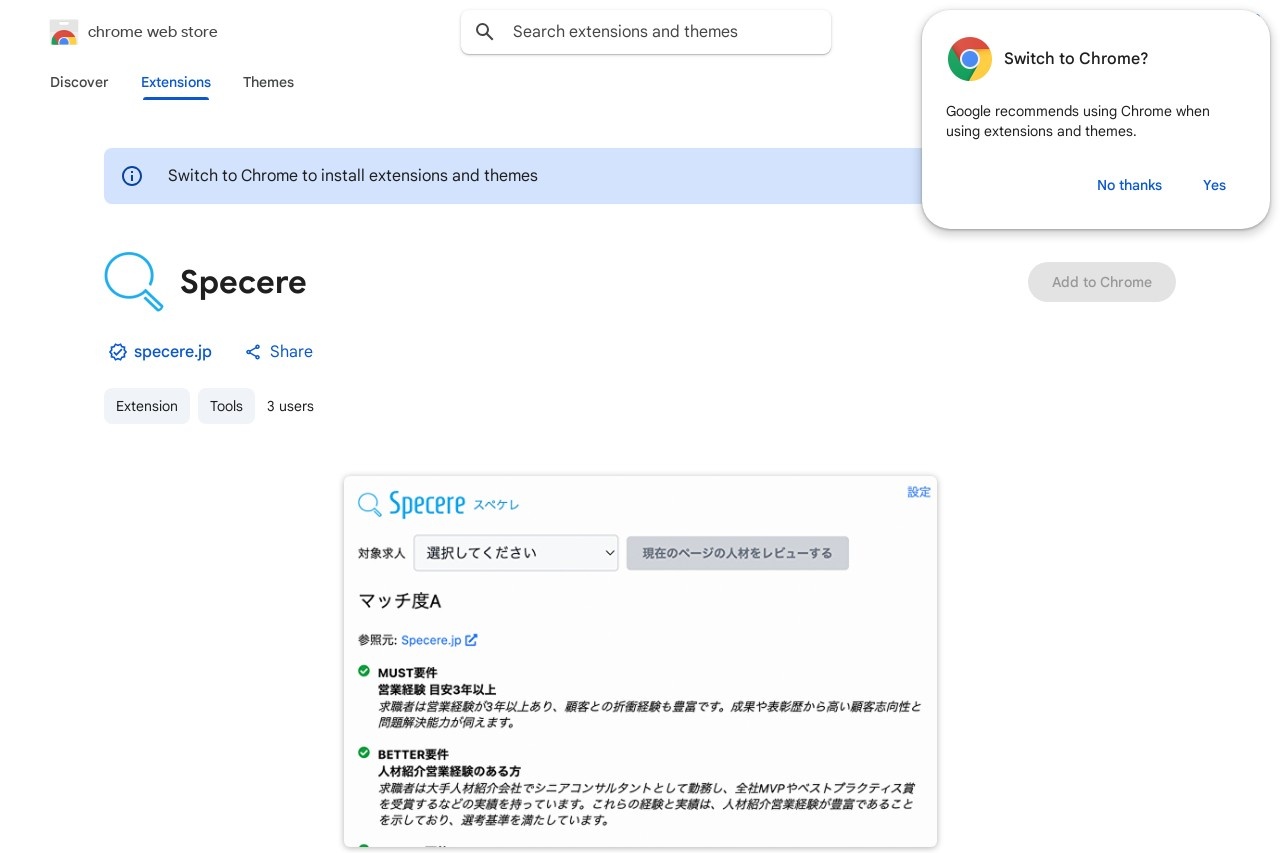Click the share icon beside Share
The width and height of the screenshot is (1280, 853).
(x=253, y=352)
